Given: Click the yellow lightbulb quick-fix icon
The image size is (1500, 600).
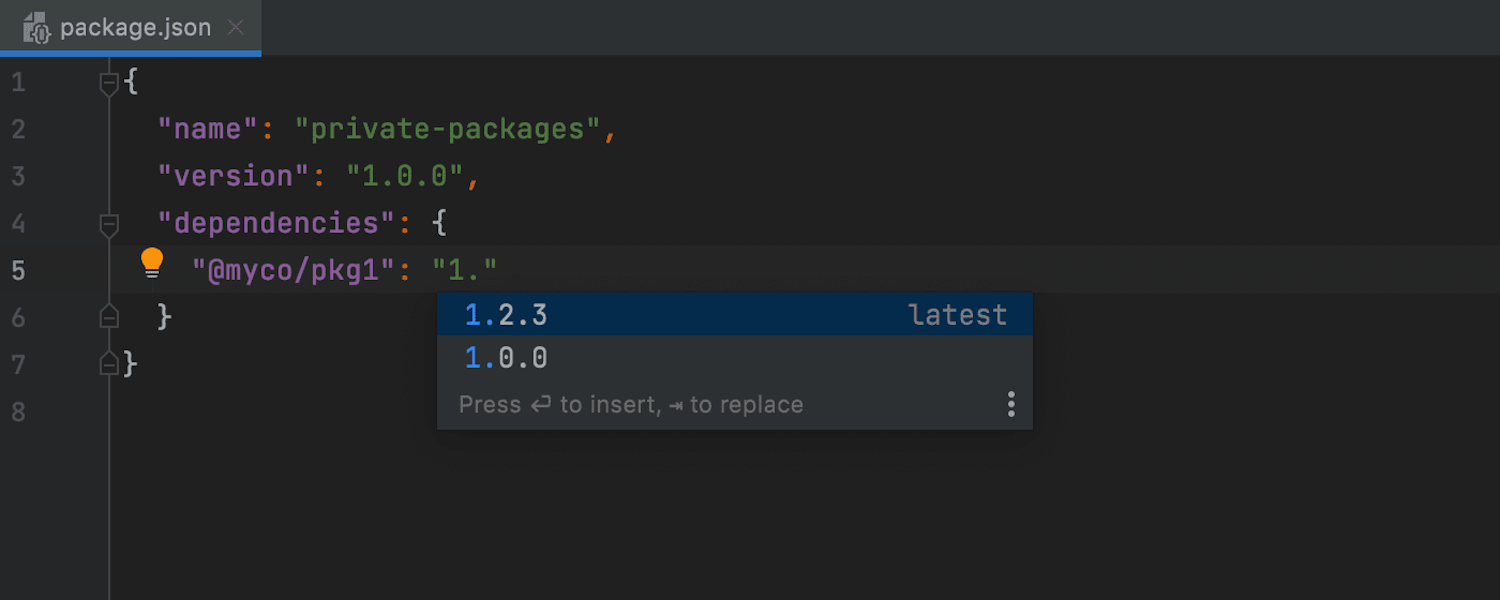Looking at the screenshot, I should (x=152, y=263).
